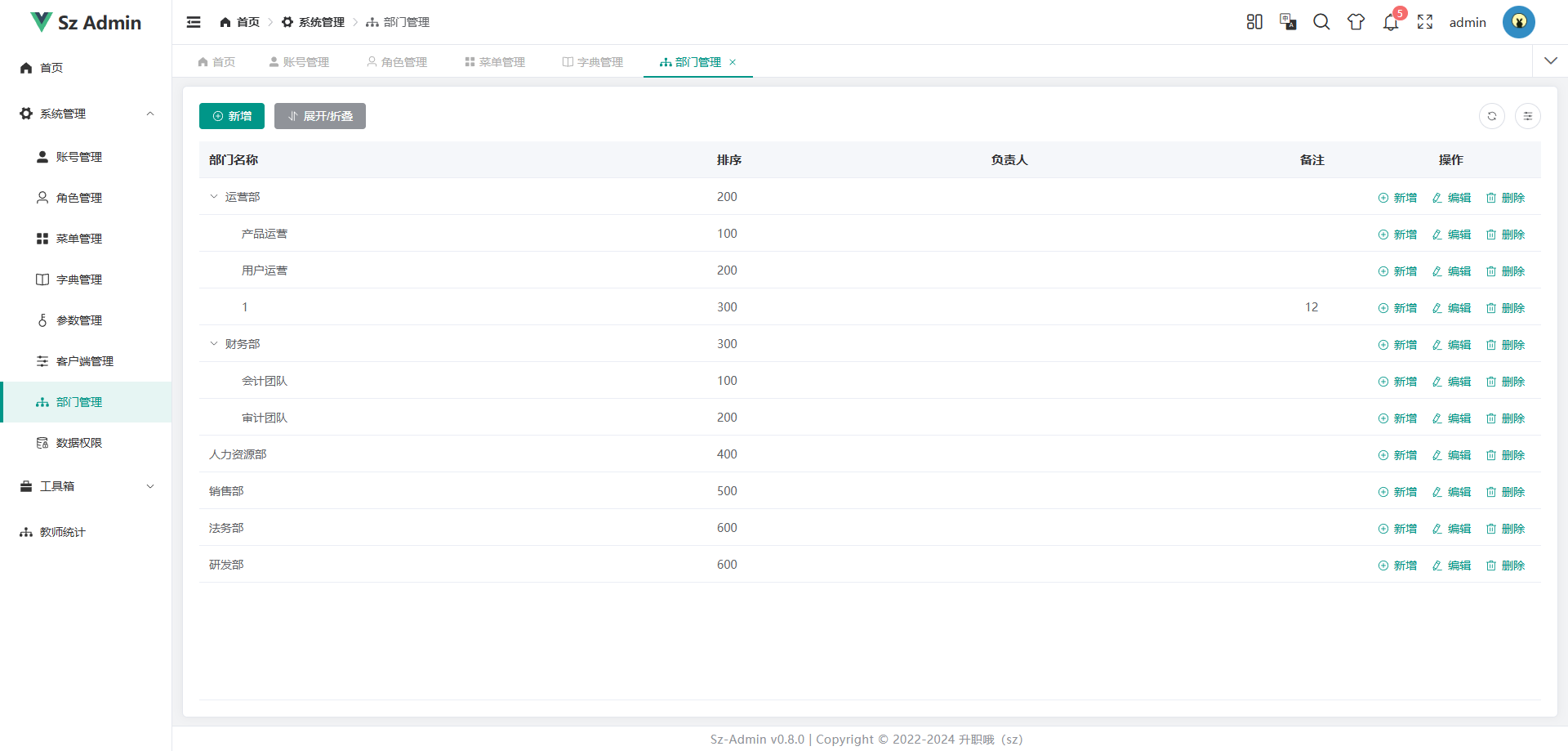Screen dimensions: 1568x751
Task: Edit the row named 1
Action: pyautogui.click(x=1451, y=308)
